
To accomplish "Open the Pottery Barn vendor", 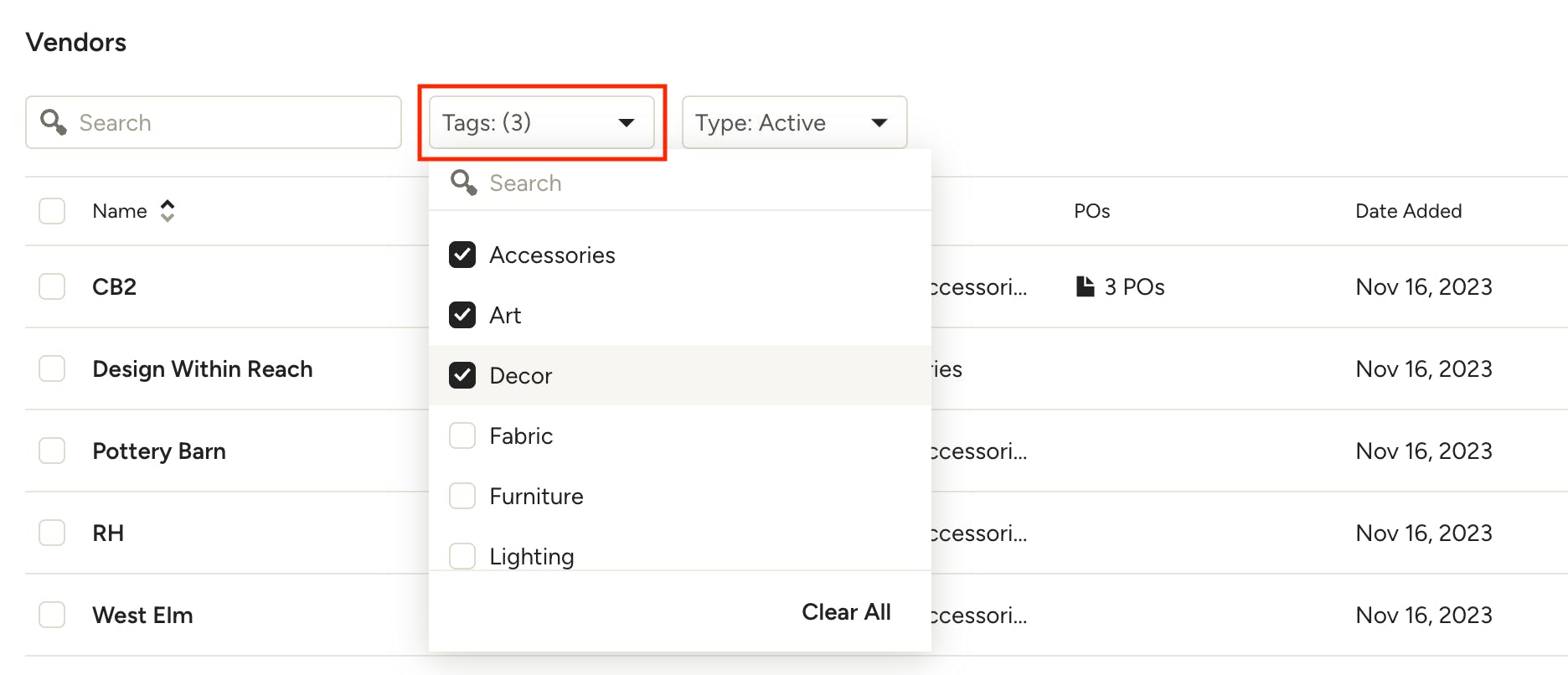I will [x=159, y=451].
